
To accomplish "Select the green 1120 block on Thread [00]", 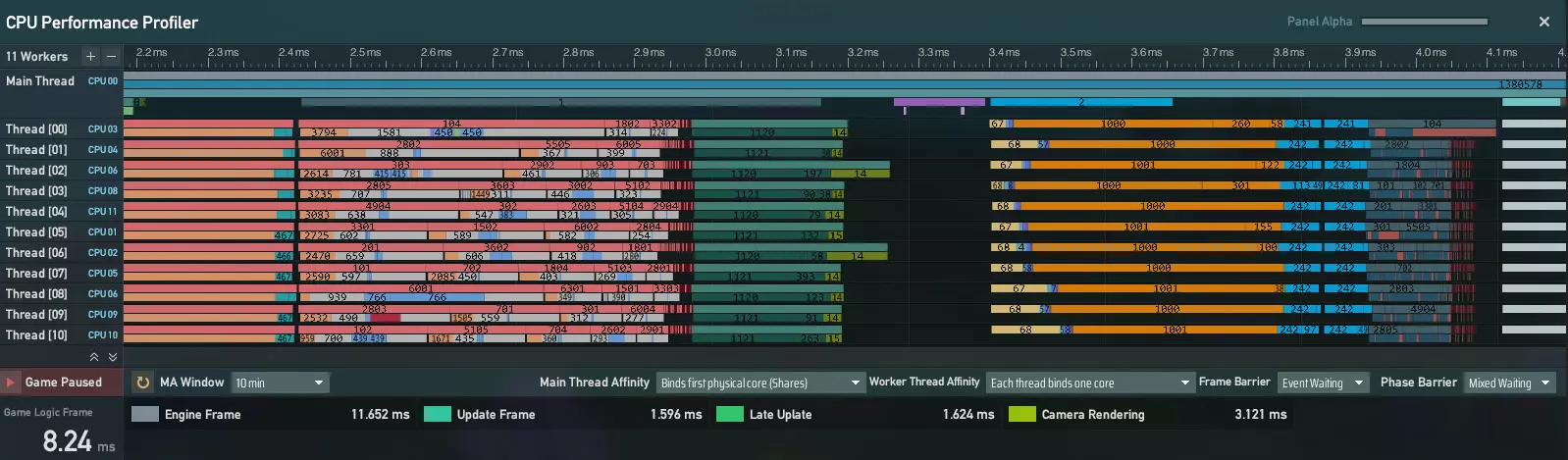I will point(761,132).
